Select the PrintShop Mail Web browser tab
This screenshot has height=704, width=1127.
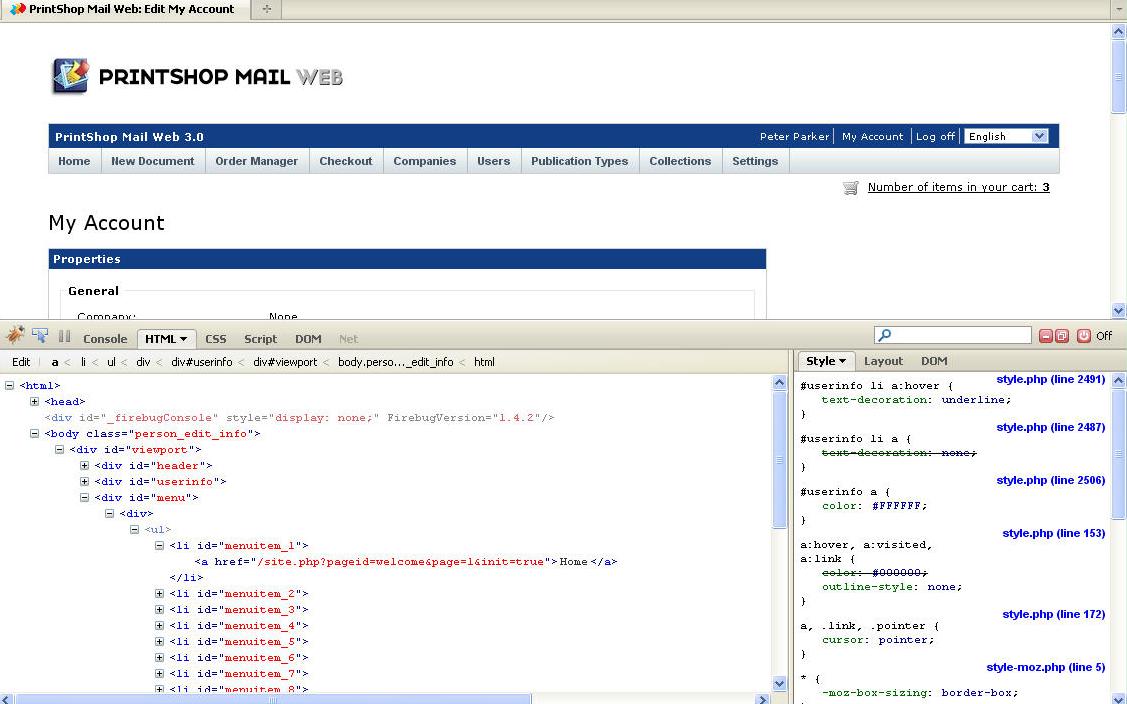coord(125,9)
